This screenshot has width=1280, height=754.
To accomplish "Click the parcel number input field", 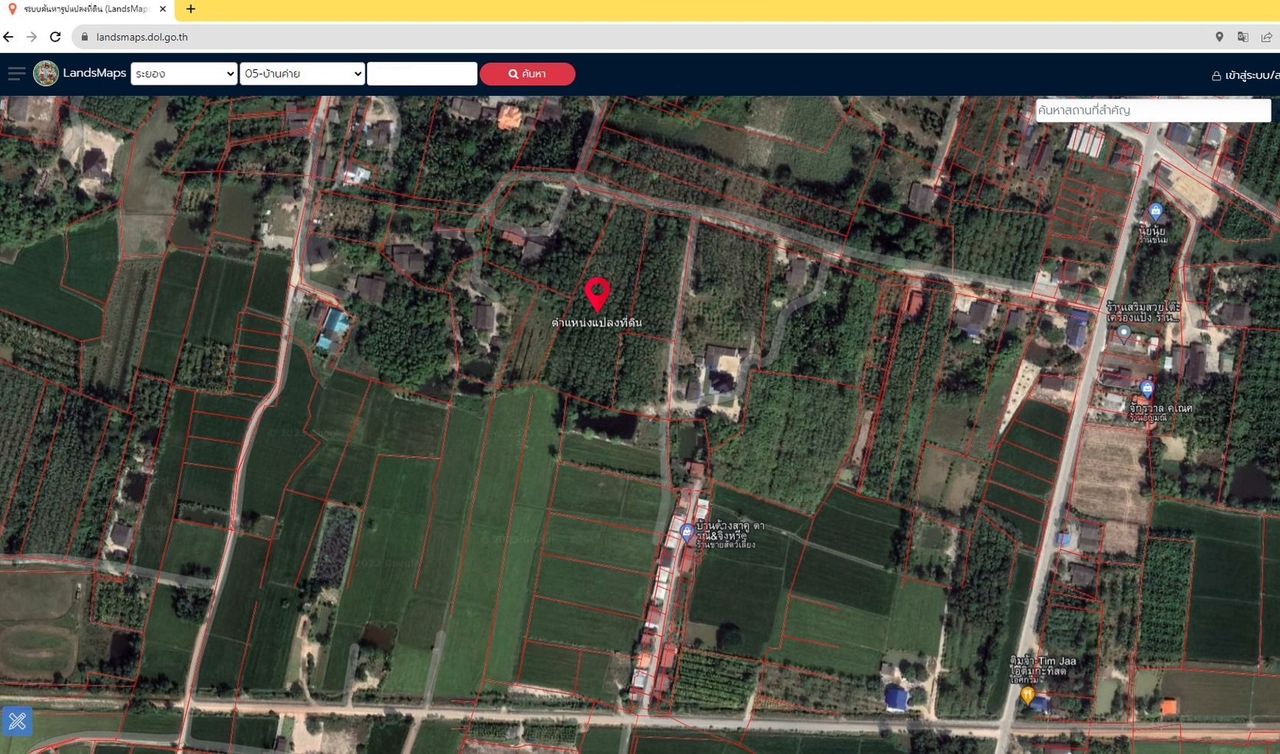I will pos(422,74).
